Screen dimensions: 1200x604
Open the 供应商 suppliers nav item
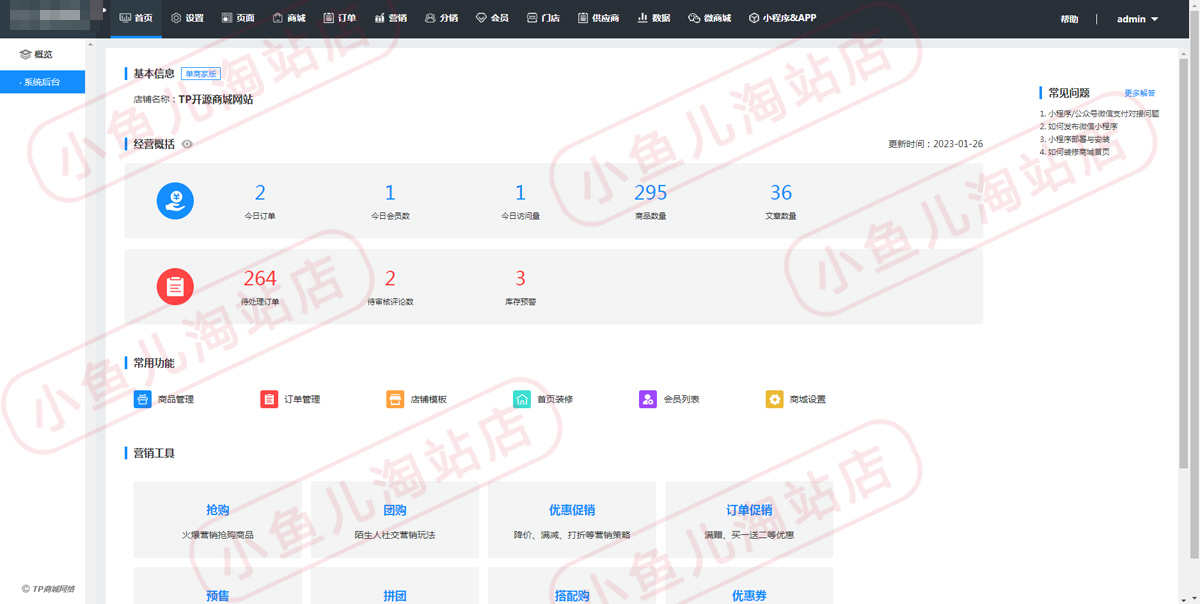[598, 18]
